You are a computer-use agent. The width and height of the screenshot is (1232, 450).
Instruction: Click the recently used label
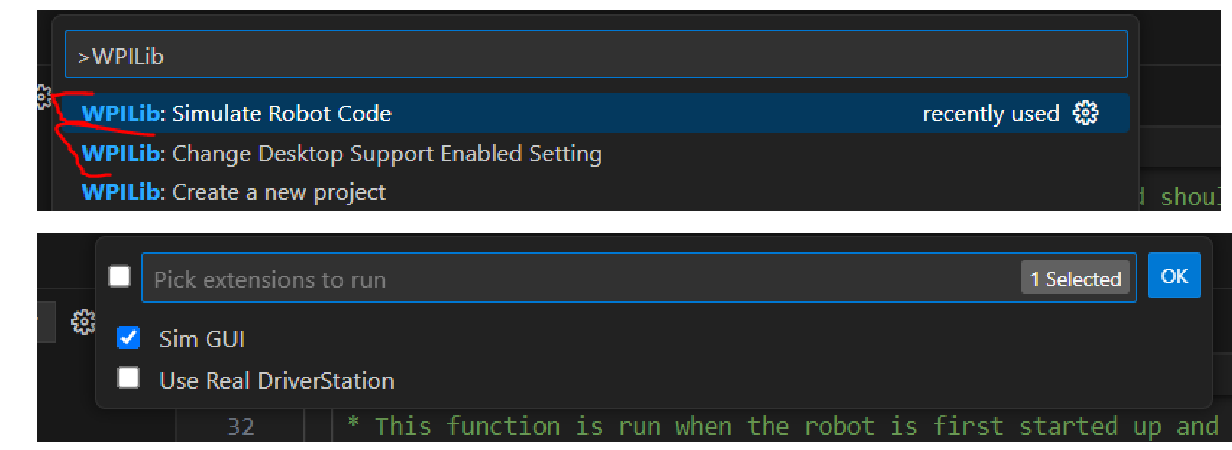(991, 114)
